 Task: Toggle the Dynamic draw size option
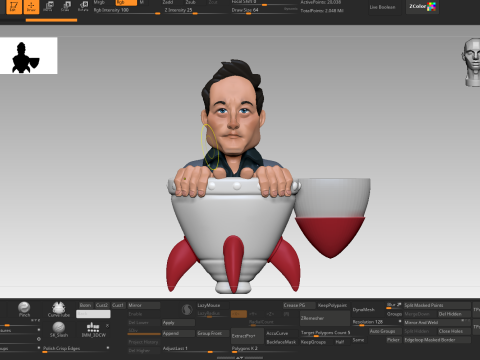[x=291, y=9]
